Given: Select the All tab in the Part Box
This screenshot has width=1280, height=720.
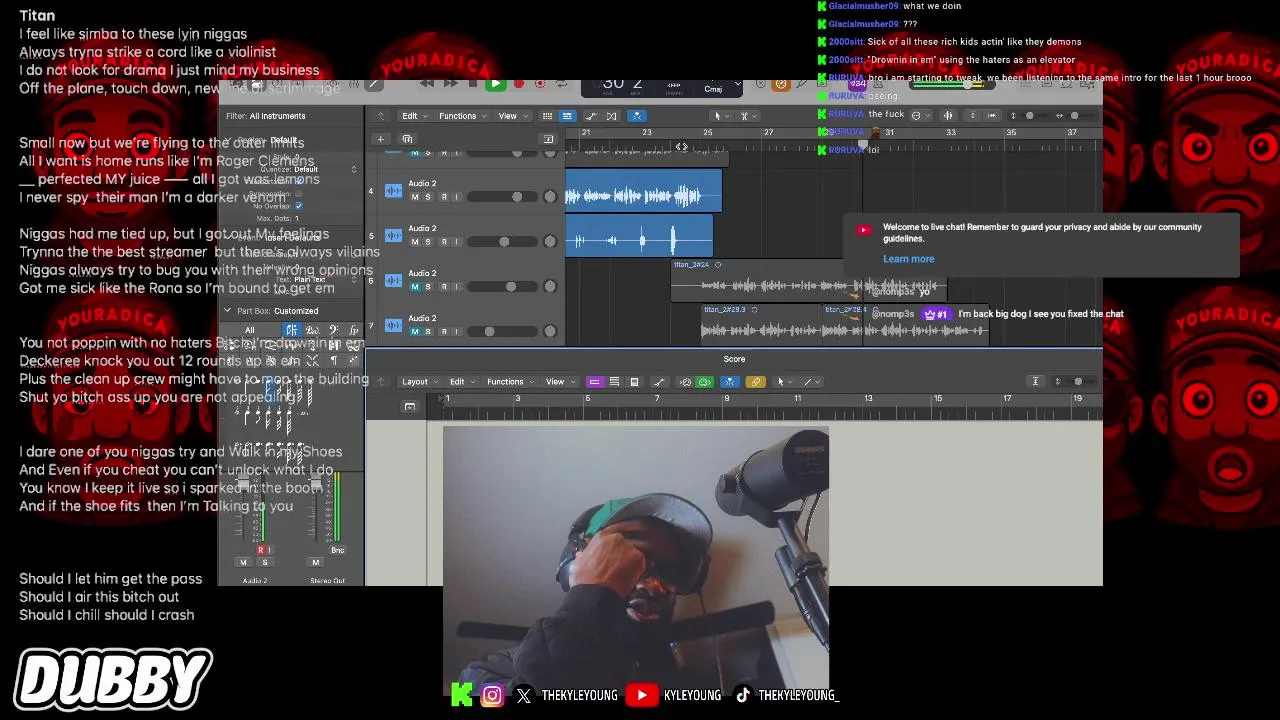Looking at the screenshot, I should pyautogui.click(x=250, y=330).
